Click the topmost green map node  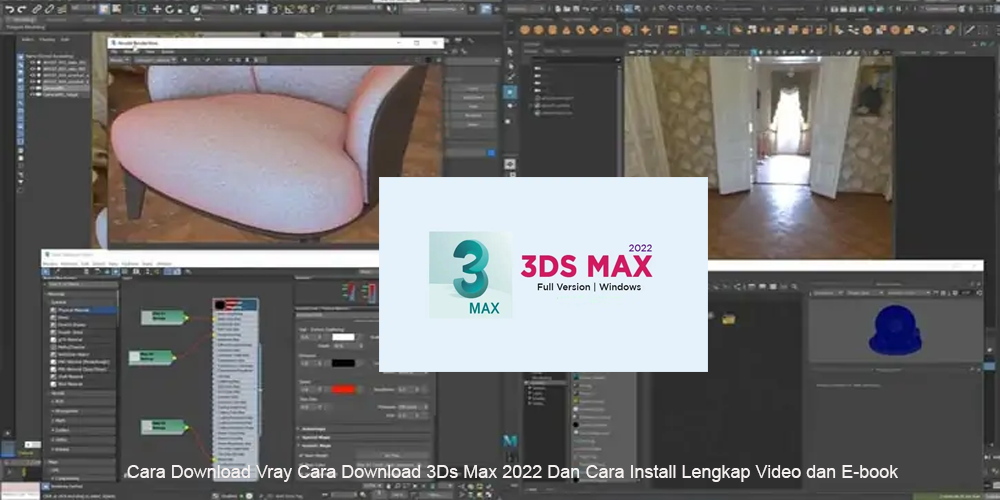[x=163, y=317]
